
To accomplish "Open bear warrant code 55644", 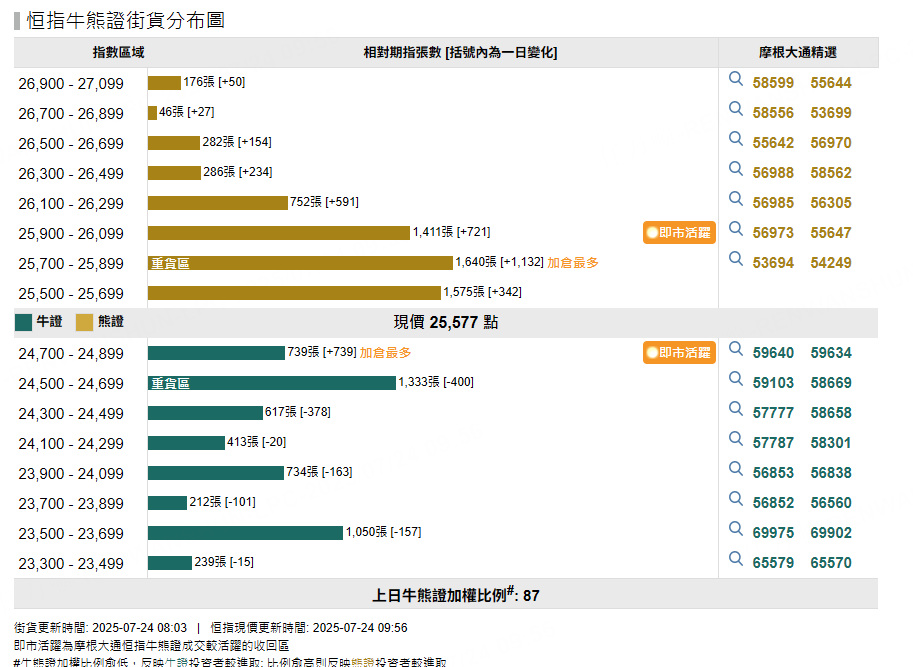I will pyautogui.click(x=831, y=83).
